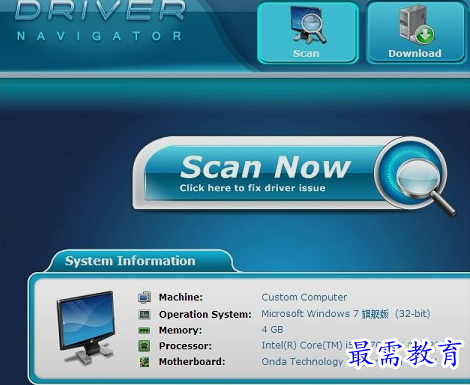Click the 'Processor:' label

[185, 346]
